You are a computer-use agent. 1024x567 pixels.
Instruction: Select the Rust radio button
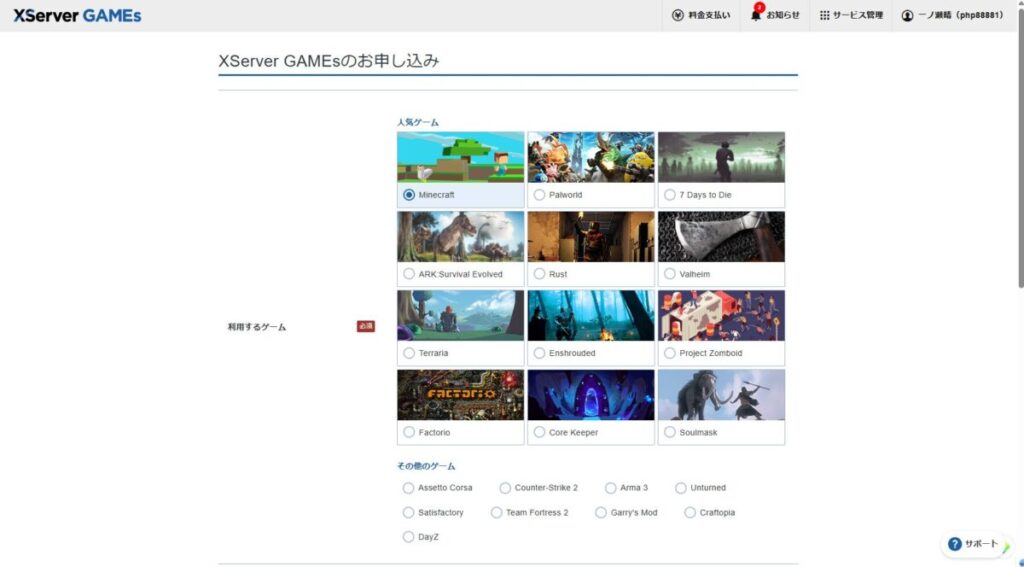coord(539,274)
